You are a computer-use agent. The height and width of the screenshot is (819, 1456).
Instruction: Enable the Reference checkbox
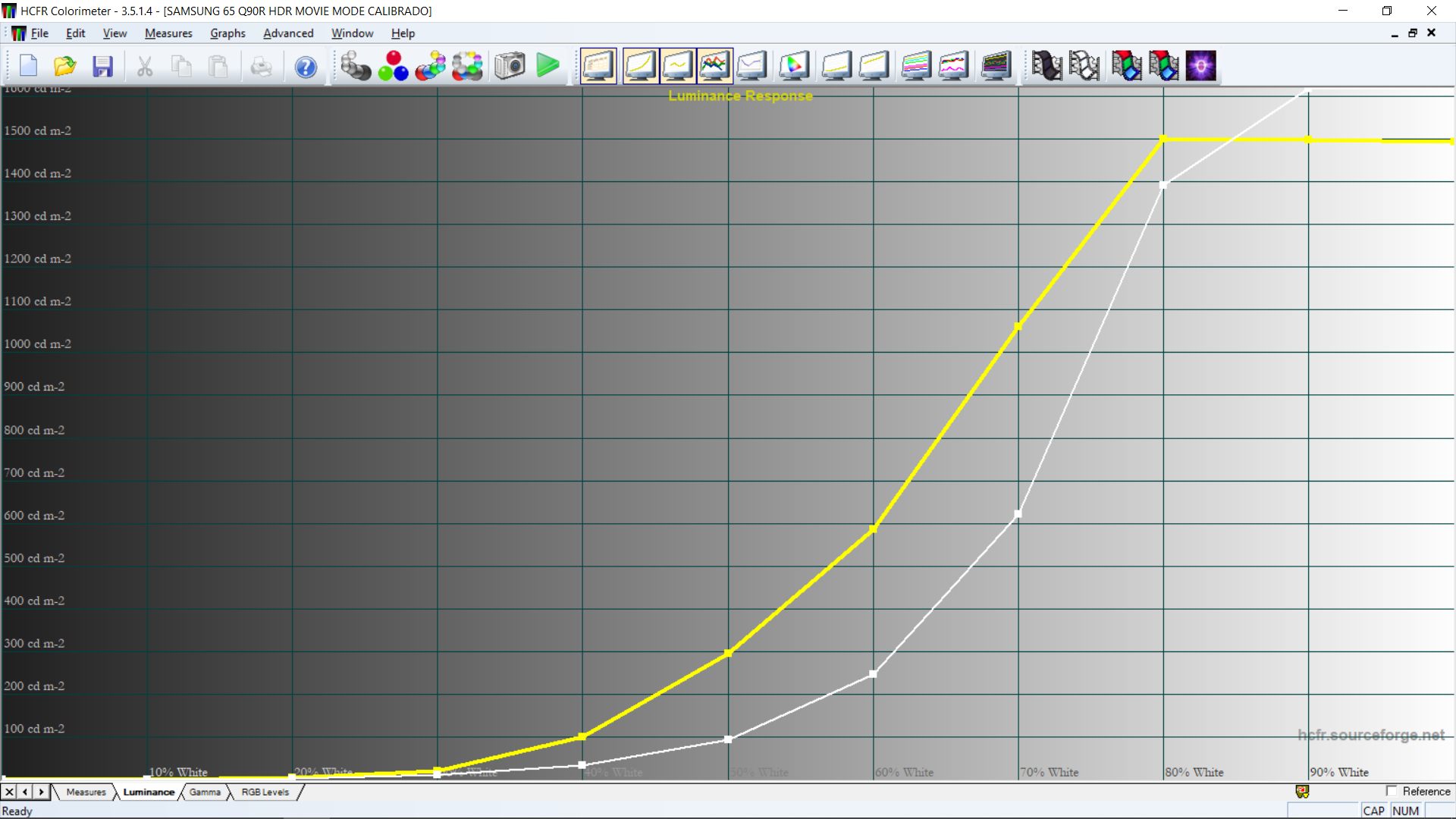1391,791
